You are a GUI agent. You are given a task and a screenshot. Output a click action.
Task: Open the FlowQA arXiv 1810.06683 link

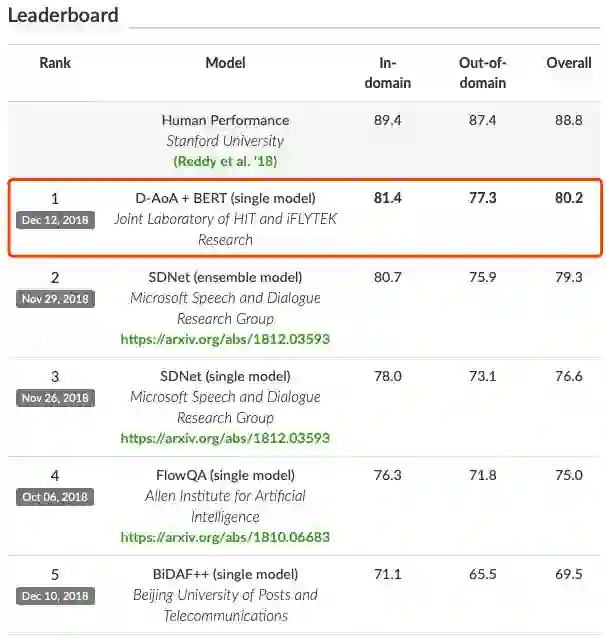[x=225, y=537]
